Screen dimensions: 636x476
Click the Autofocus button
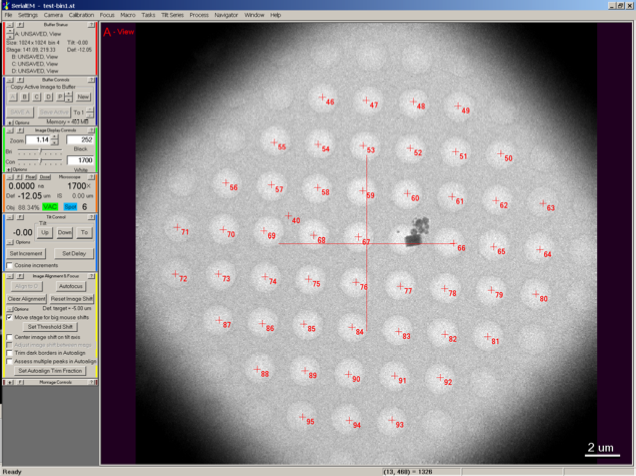(70, 286)
